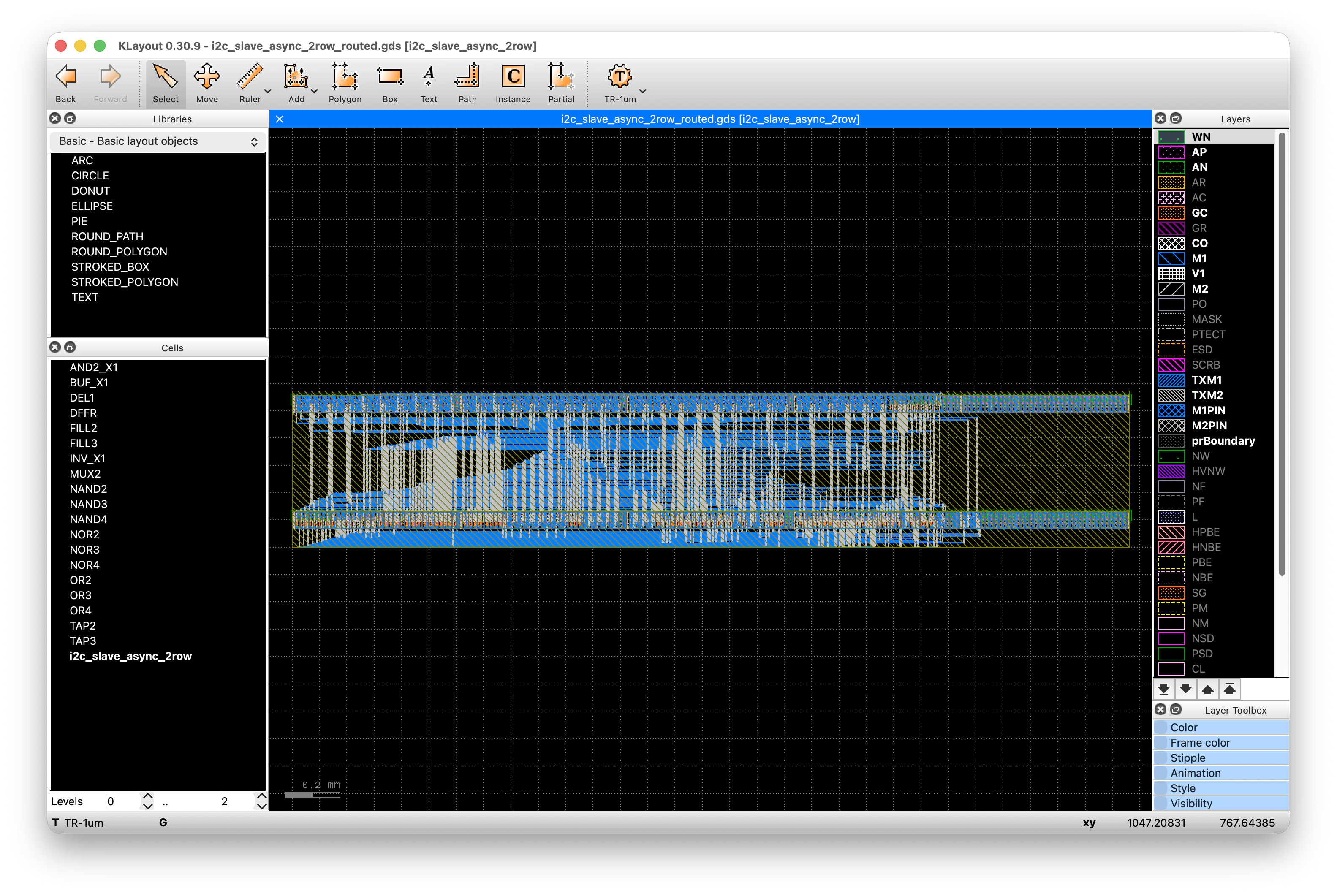Open the TR-1um technology dropdown arrow
Viewport: 1337px width, 896px height.
[643, 91]
